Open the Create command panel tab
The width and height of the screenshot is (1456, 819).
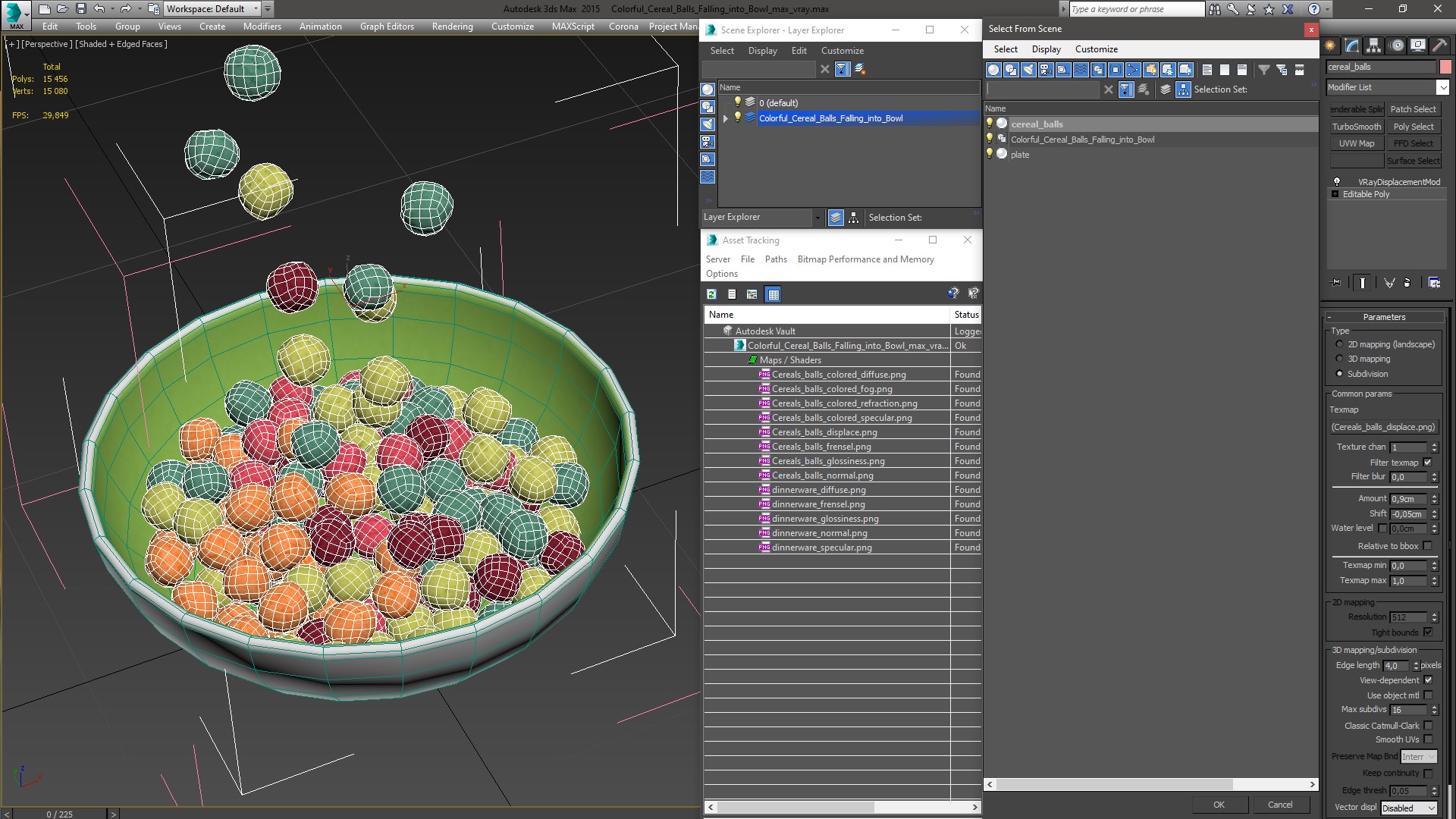tap(1330, 45)
